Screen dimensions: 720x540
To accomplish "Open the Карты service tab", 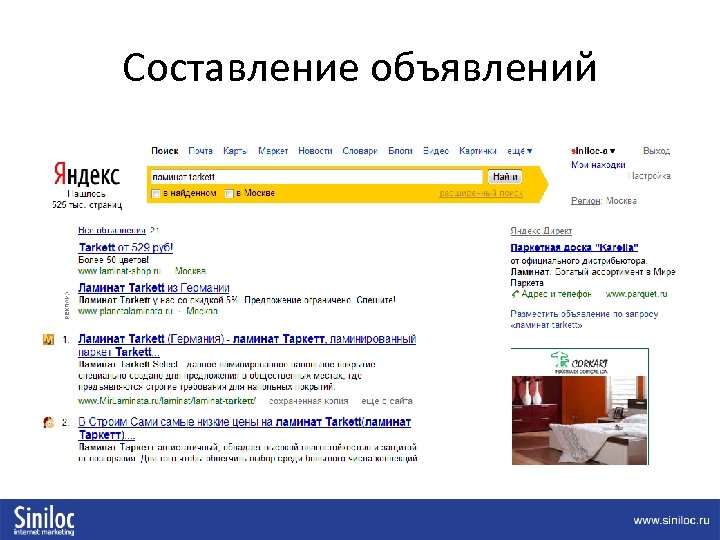I will tap(235, 151).
